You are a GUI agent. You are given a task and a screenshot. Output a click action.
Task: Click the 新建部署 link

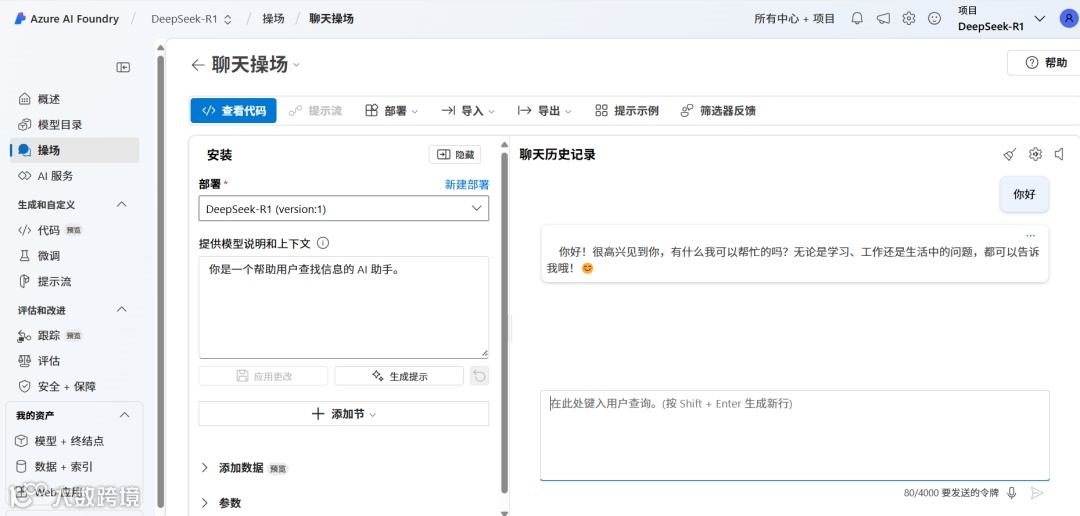point(467,185)
